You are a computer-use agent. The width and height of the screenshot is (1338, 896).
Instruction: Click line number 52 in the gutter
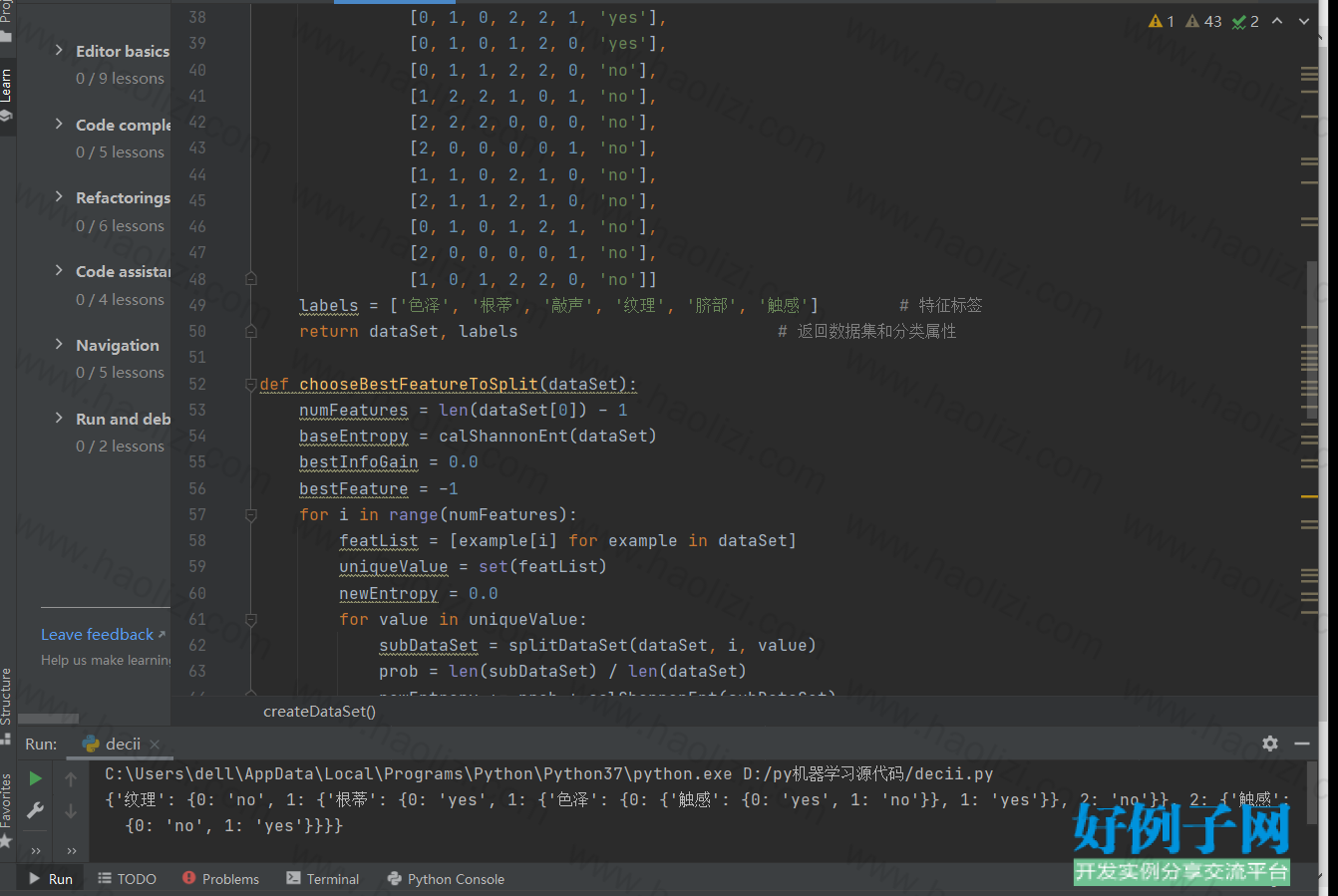197,384
